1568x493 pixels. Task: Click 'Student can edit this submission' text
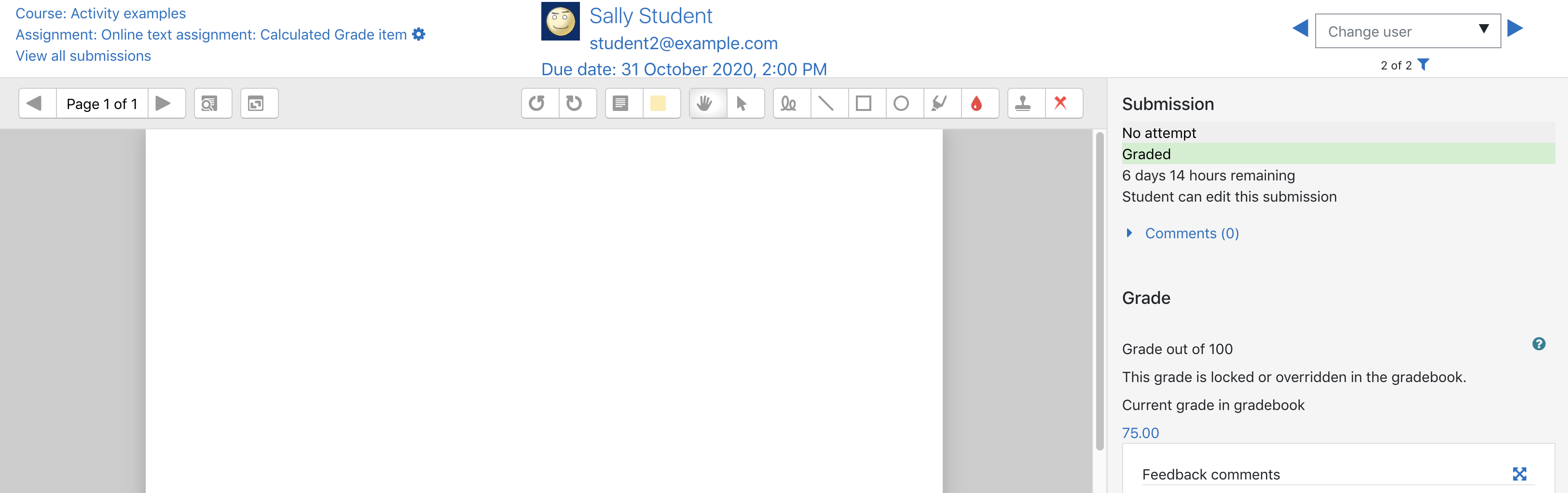(x=1229, y=197)
